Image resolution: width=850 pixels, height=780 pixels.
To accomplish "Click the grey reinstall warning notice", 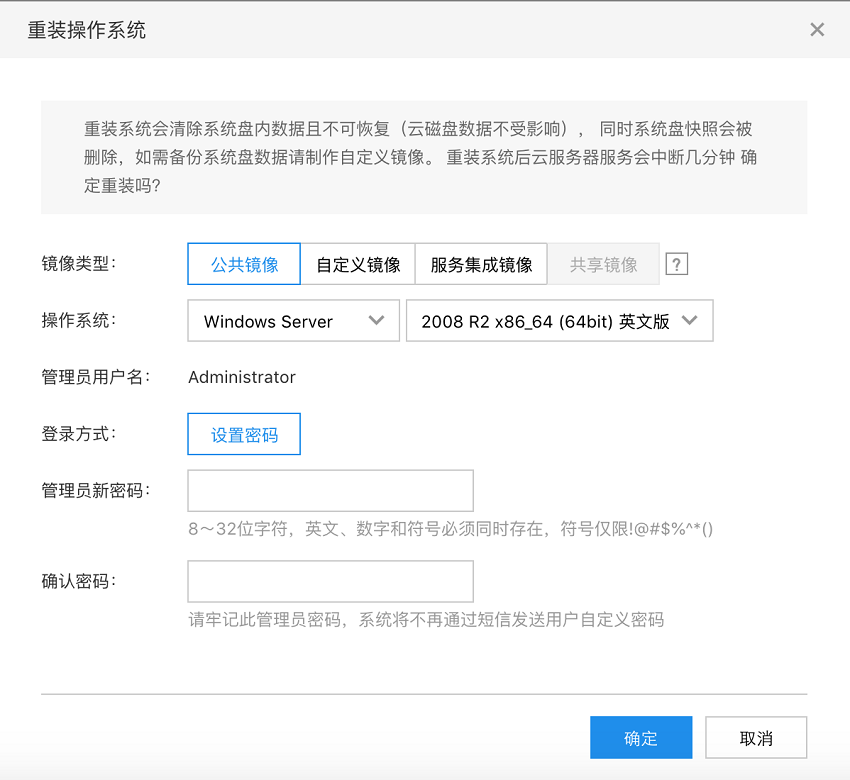I will click(423, 158).
